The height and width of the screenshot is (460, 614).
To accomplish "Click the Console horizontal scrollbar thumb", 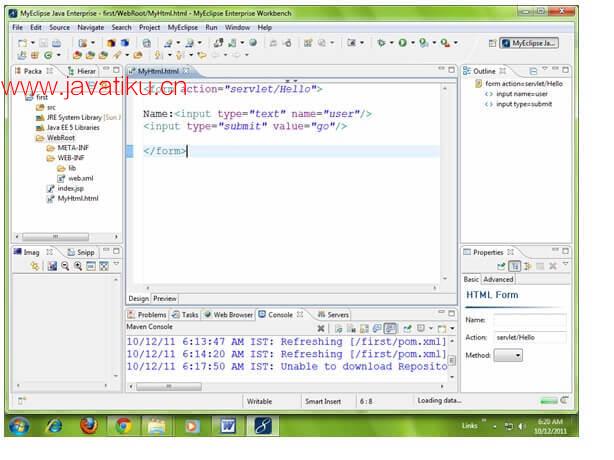I will pyautogui.click(x=169, y=387).
